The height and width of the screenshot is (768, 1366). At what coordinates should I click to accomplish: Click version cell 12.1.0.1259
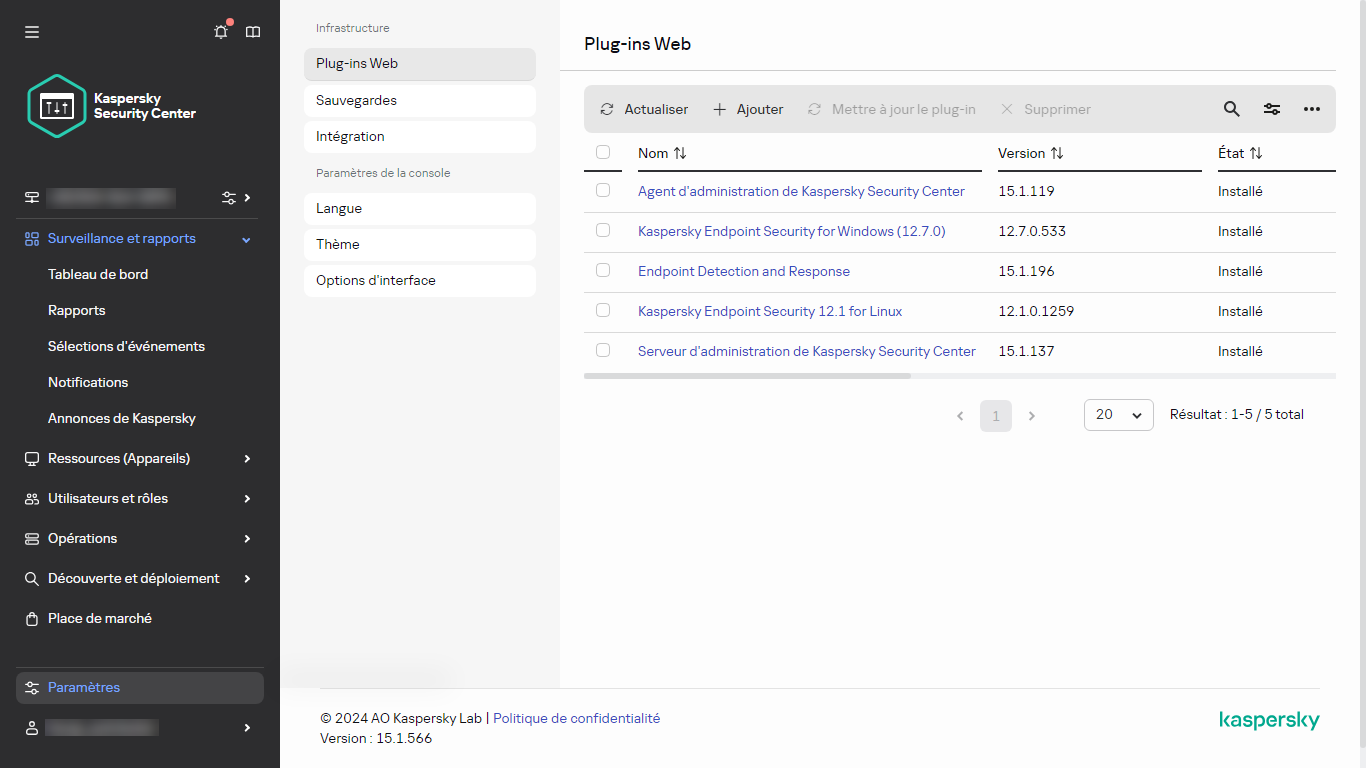click(x=1036, y=311)
